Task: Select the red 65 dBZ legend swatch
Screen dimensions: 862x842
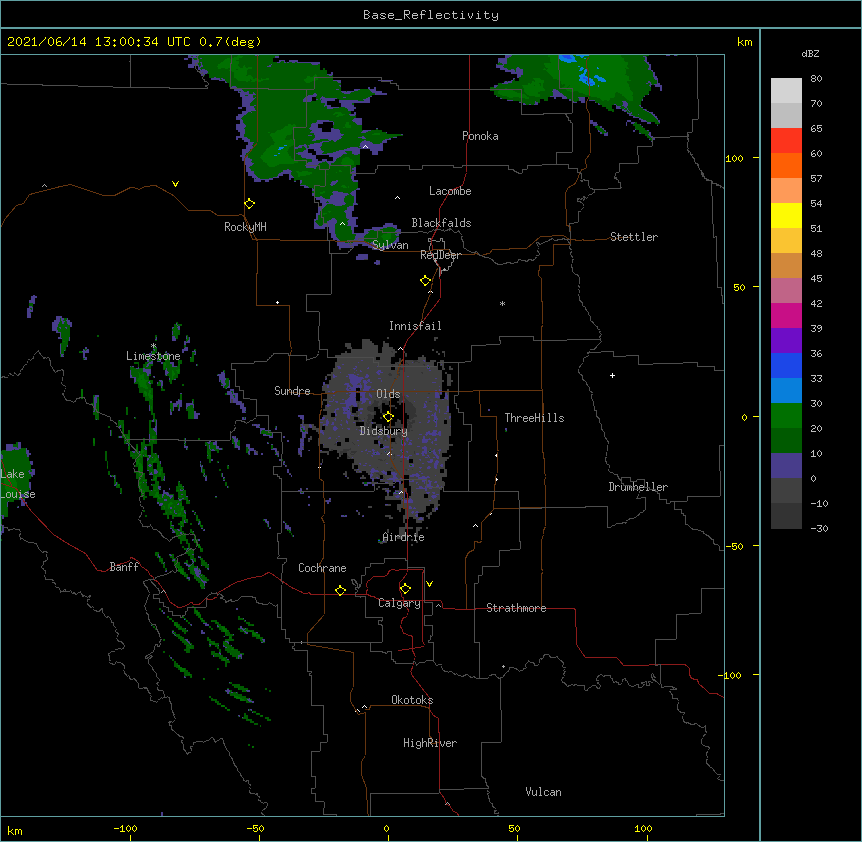Action: pyautogui.click(x=786, y=140)
